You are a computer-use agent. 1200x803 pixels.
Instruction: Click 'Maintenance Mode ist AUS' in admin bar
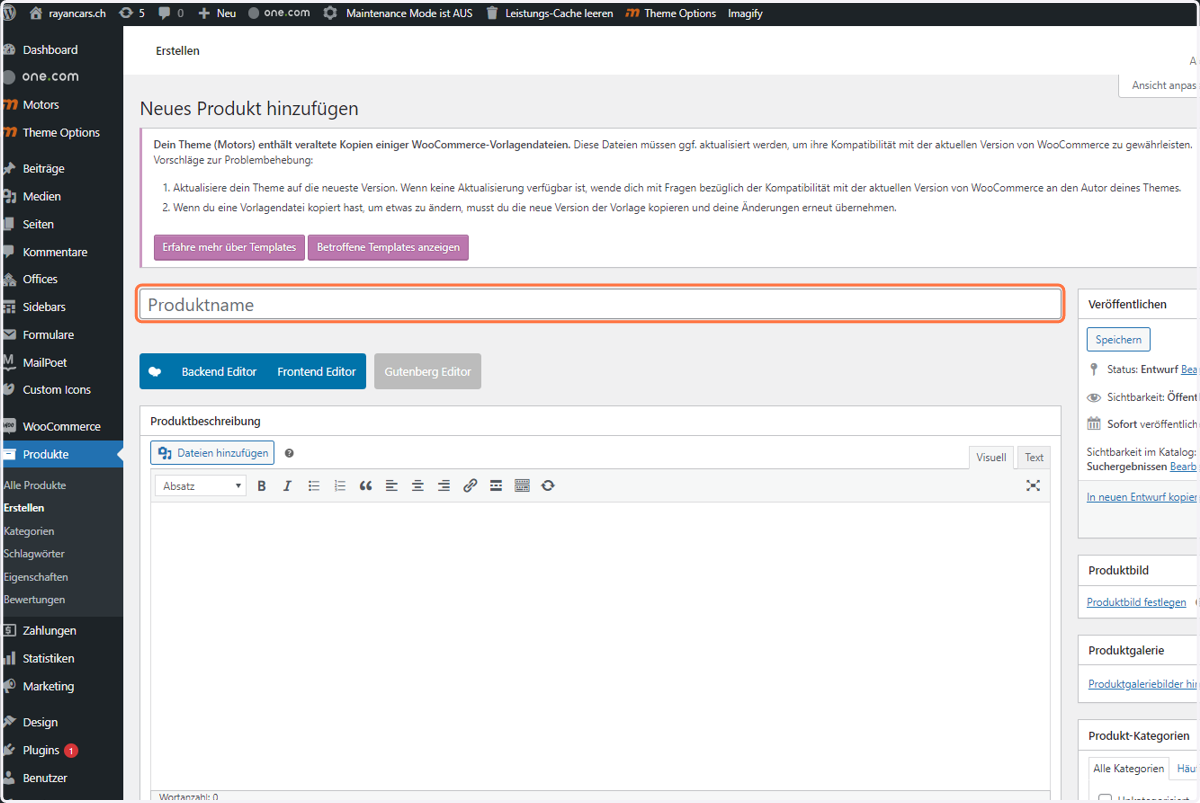click(x=399, y=14)
